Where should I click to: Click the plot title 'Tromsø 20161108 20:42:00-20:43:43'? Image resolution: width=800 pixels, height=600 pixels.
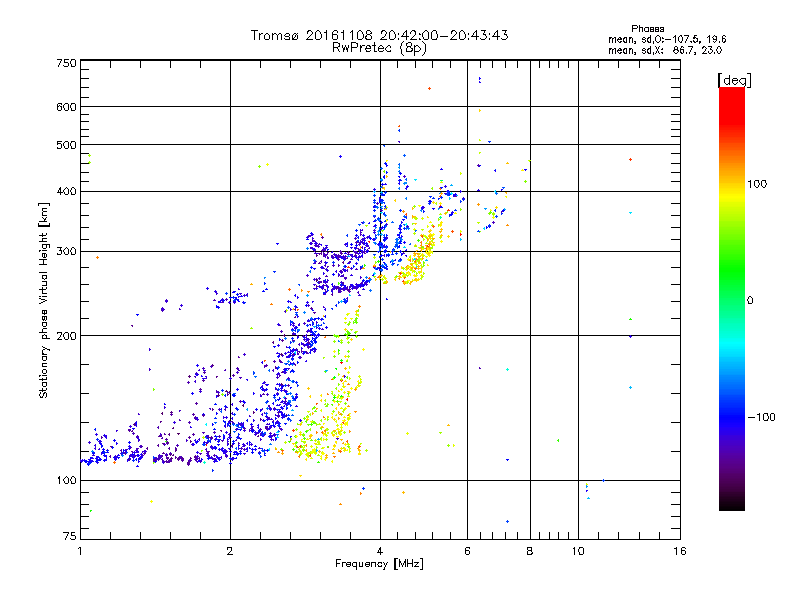(x=379, y=35)
